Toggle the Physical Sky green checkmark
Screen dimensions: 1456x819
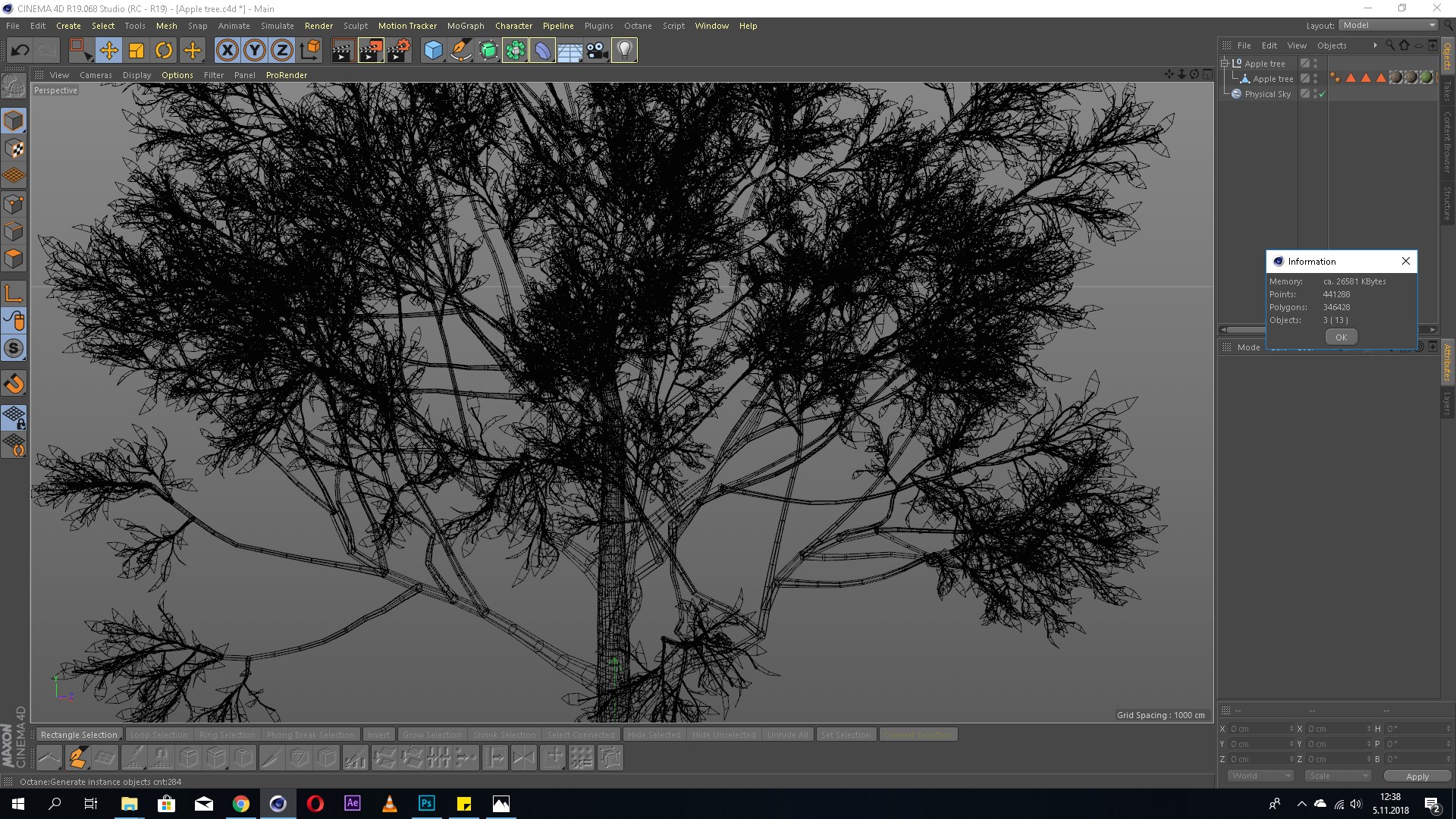click(x=1323, y=94)
